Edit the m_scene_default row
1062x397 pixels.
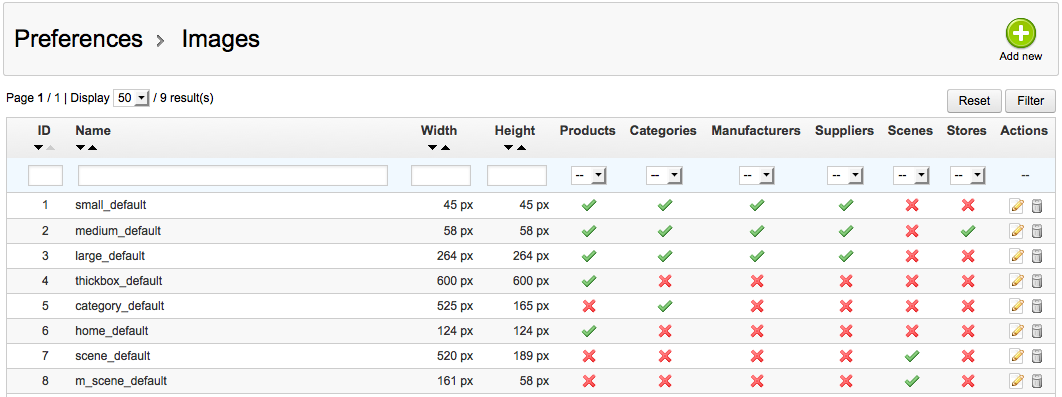(x=1016, y=381)
